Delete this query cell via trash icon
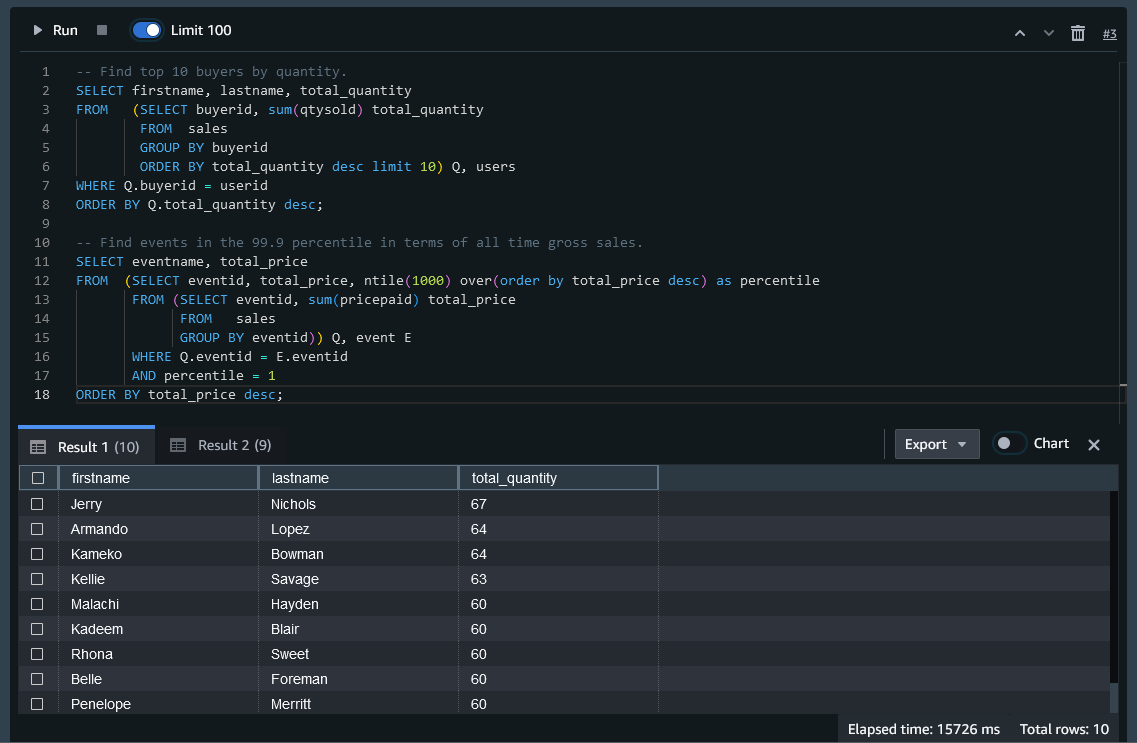 pyautogui.click(x=1078, y=33)
